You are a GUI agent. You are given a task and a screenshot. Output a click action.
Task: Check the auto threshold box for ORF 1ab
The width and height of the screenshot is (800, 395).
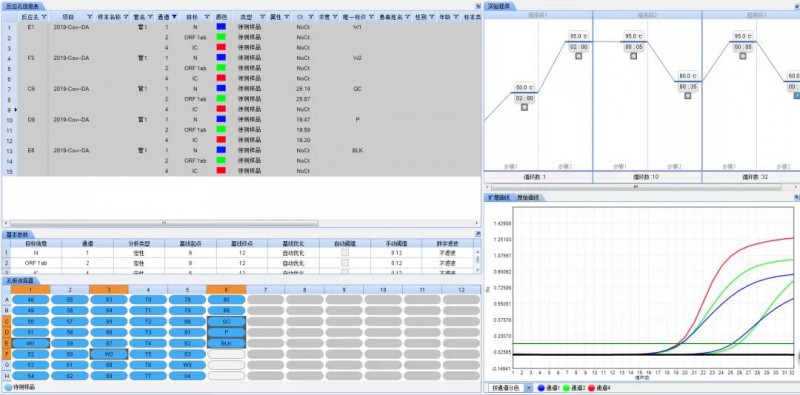coord(345,263)
